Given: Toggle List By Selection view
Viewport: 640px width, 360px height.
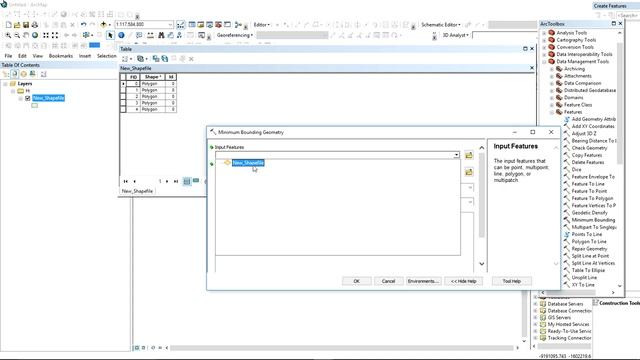Looking at the screenshot, I should [33, 74].
